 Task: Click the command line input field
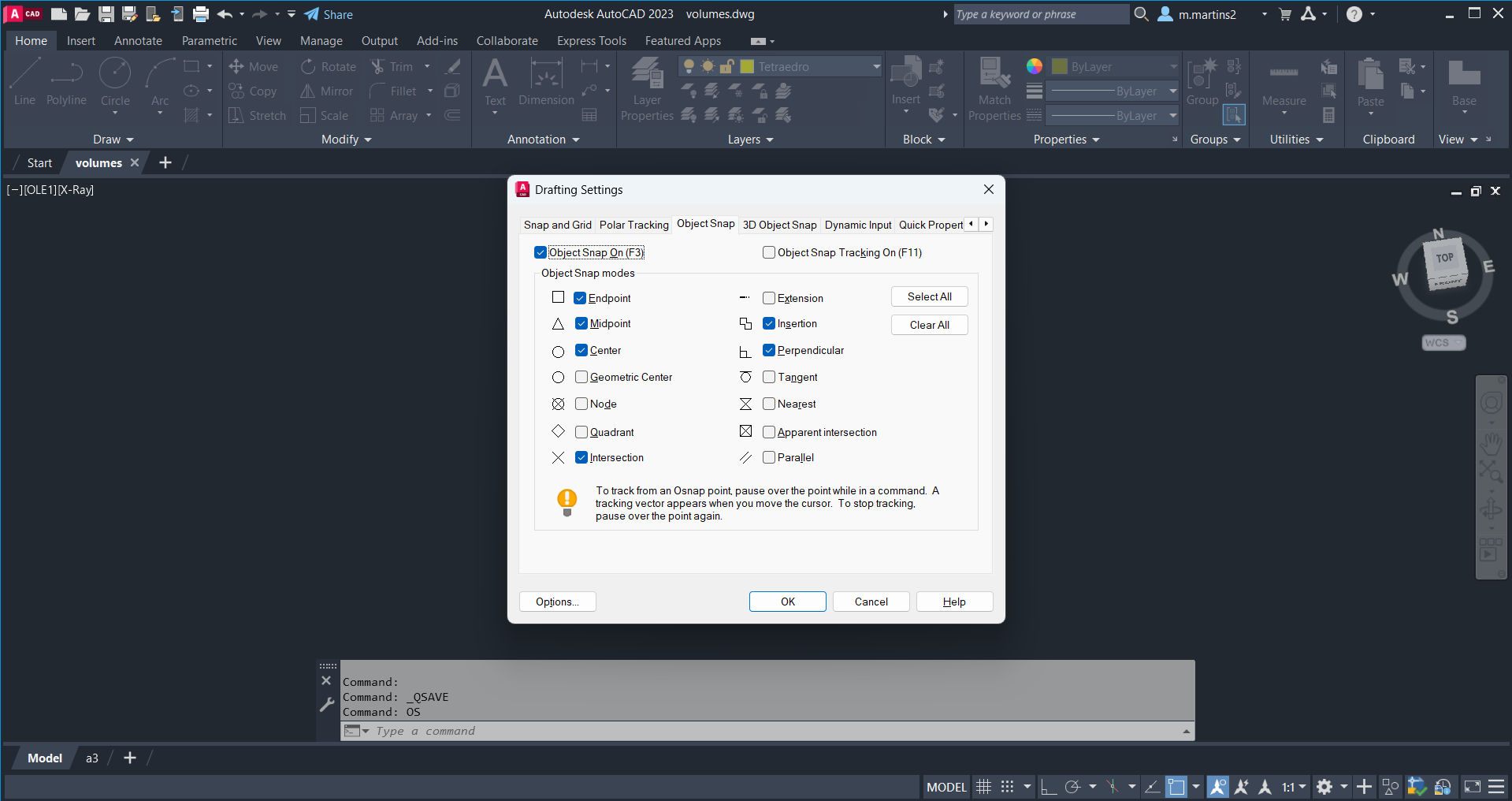(x=772, y=731)
